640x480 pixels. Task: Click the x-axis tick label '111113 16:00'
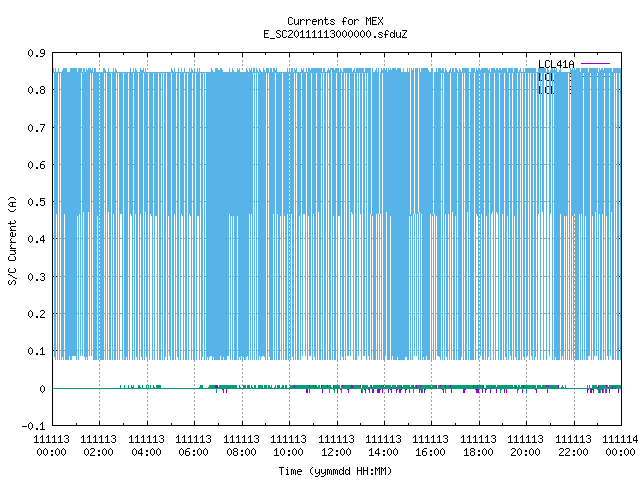click(431, 446)
